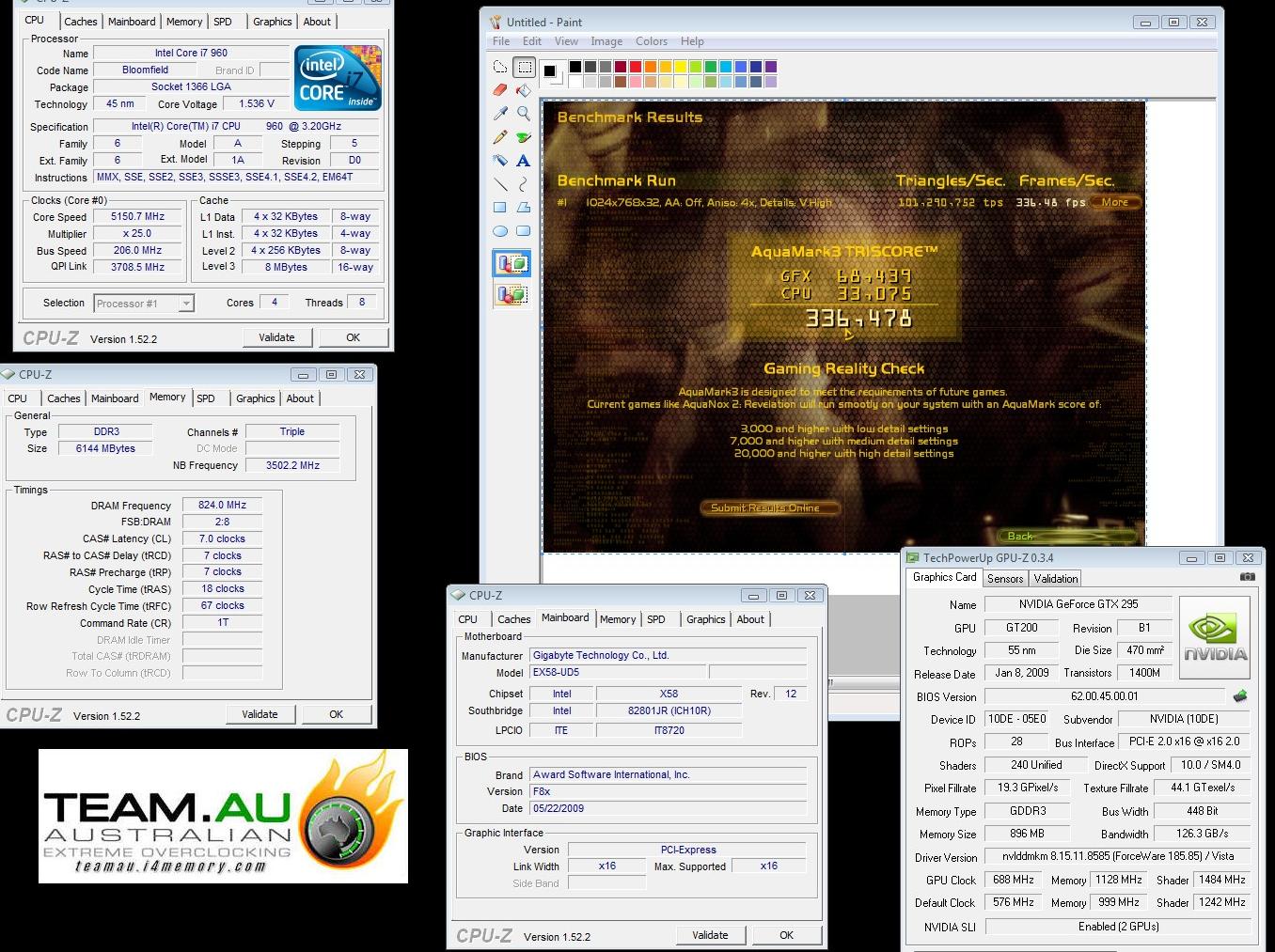Click the More button beside Frames/Sec
The image size is (1275, 952).
click(1115, 202)
